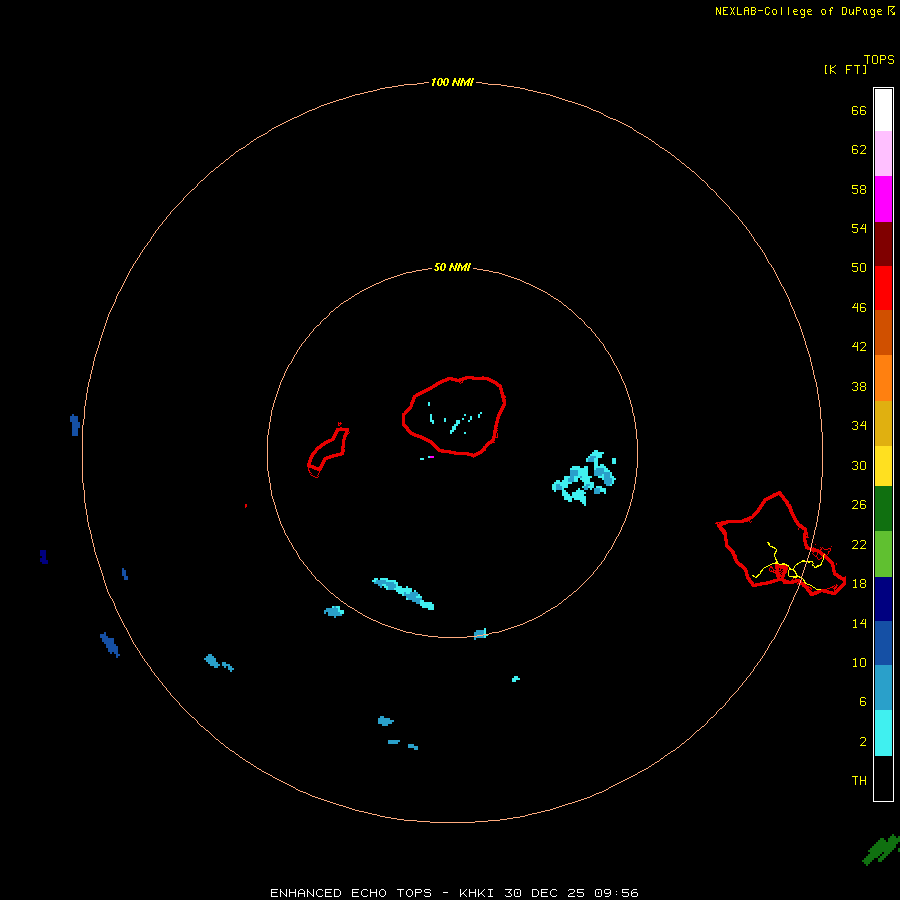Click the orange legend swatch at 38-42
Viewport: 900px width, 900px height.
(x=883, y=378)
